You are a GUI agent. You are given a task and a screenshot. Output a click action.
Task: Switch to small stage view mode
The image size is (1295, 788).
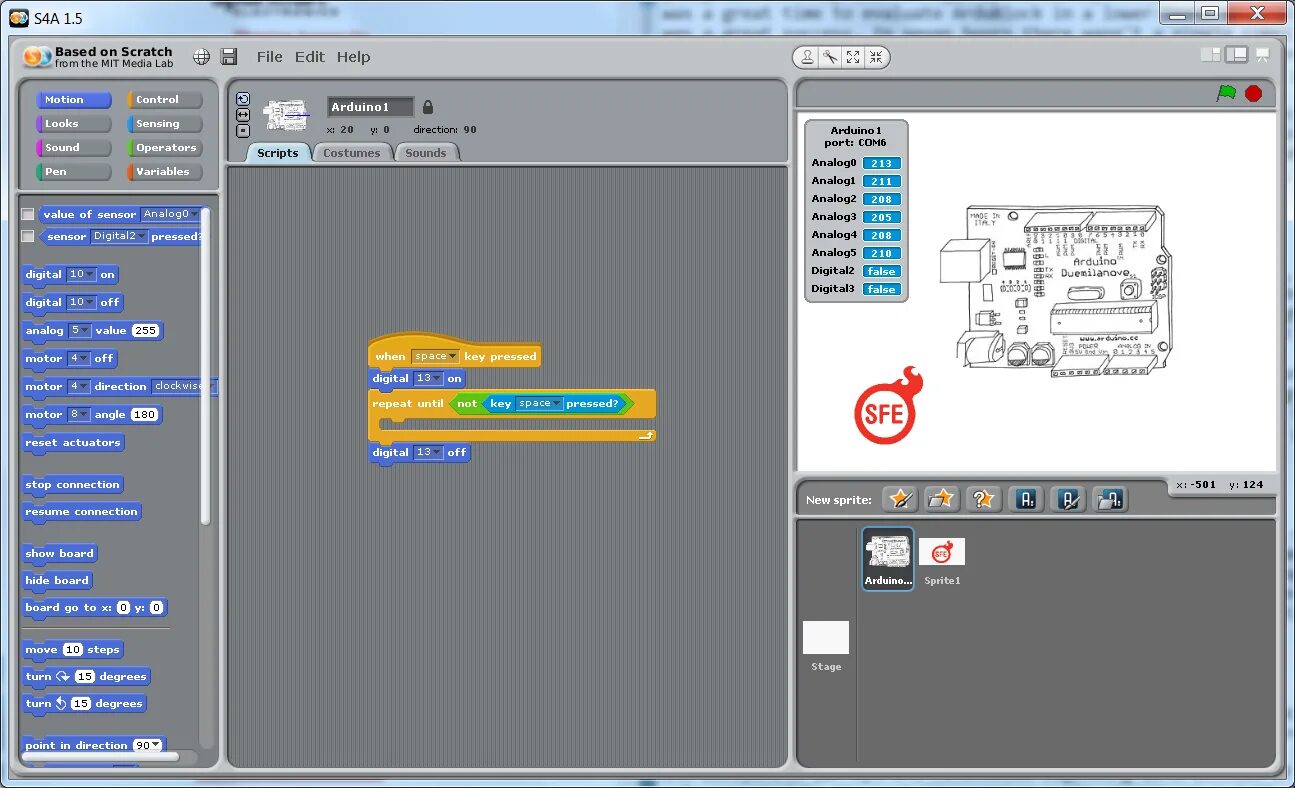pos(1210,55)
